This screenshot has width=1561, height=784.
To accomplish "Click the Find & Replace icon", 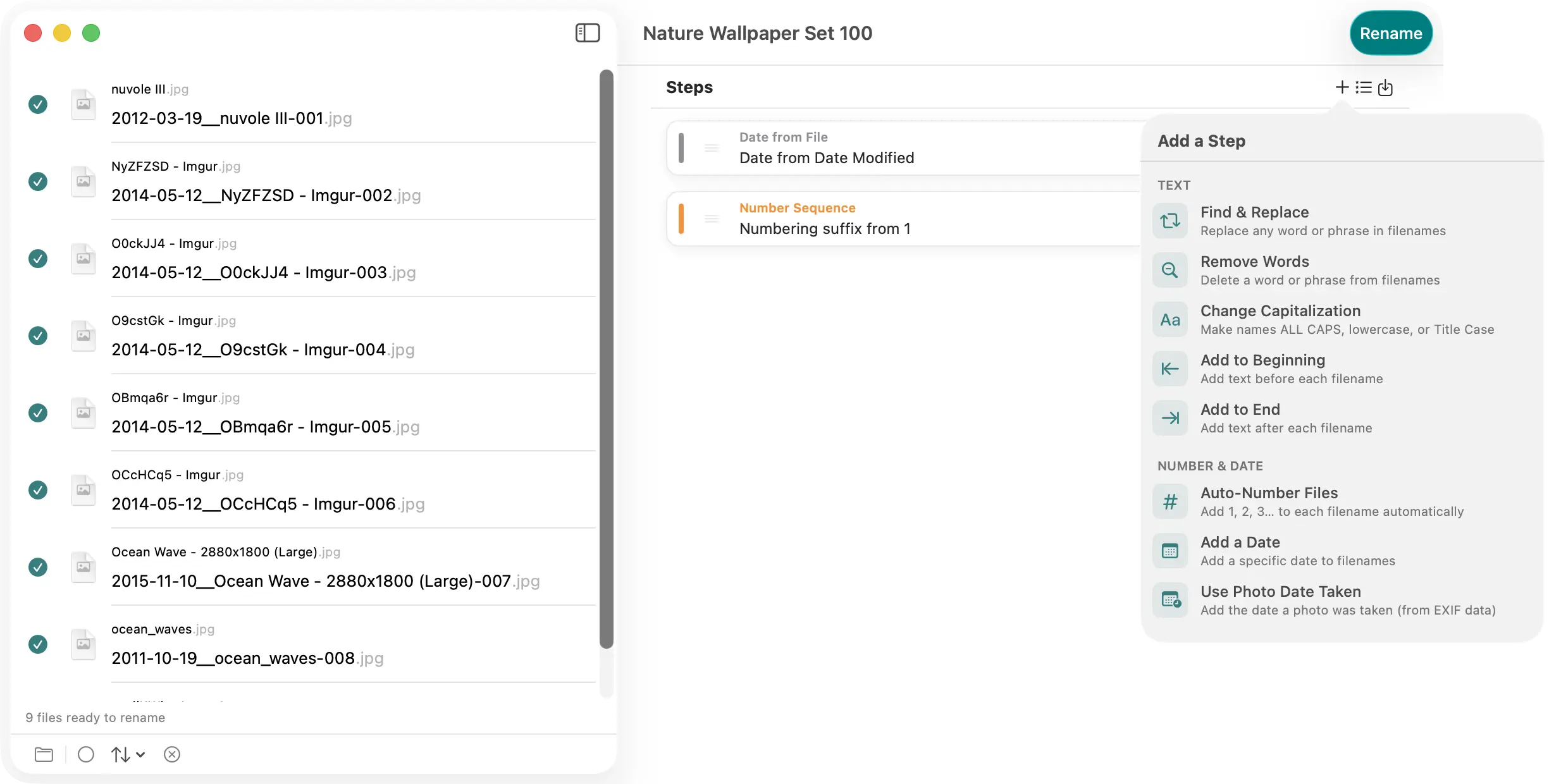I will (1170, 221).
